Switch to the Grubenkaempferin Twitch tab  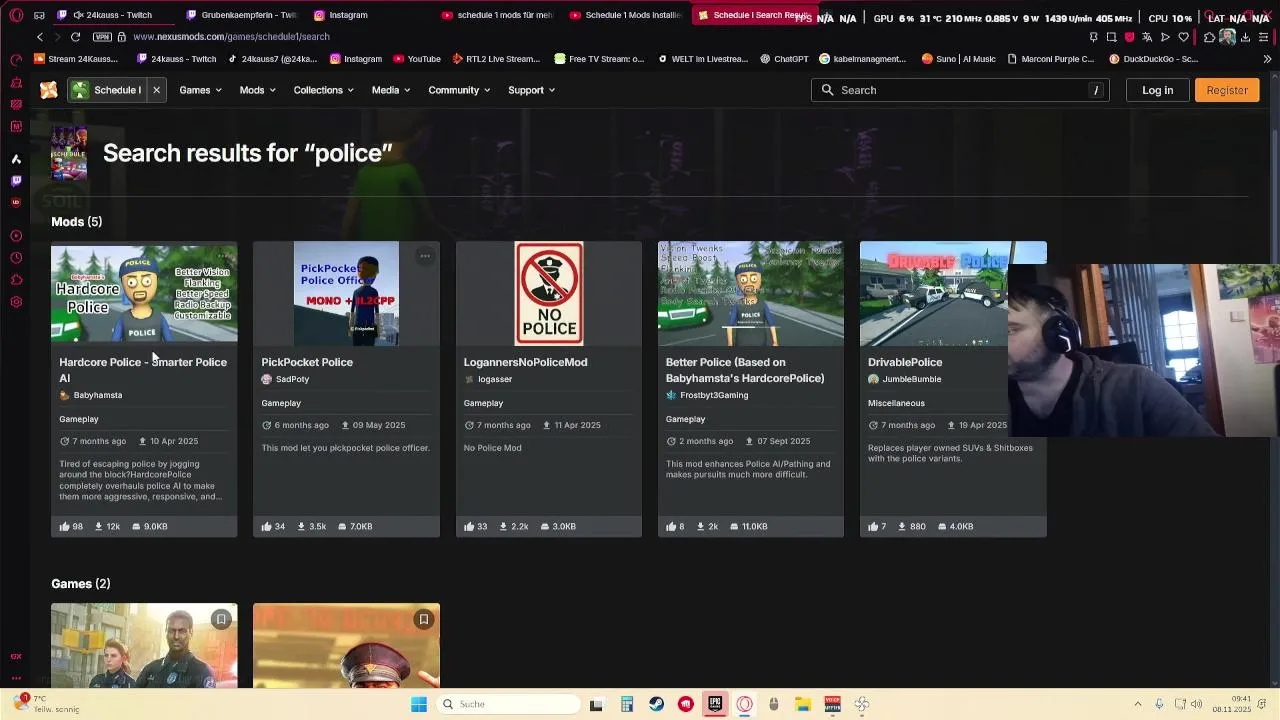pos(243,15)
